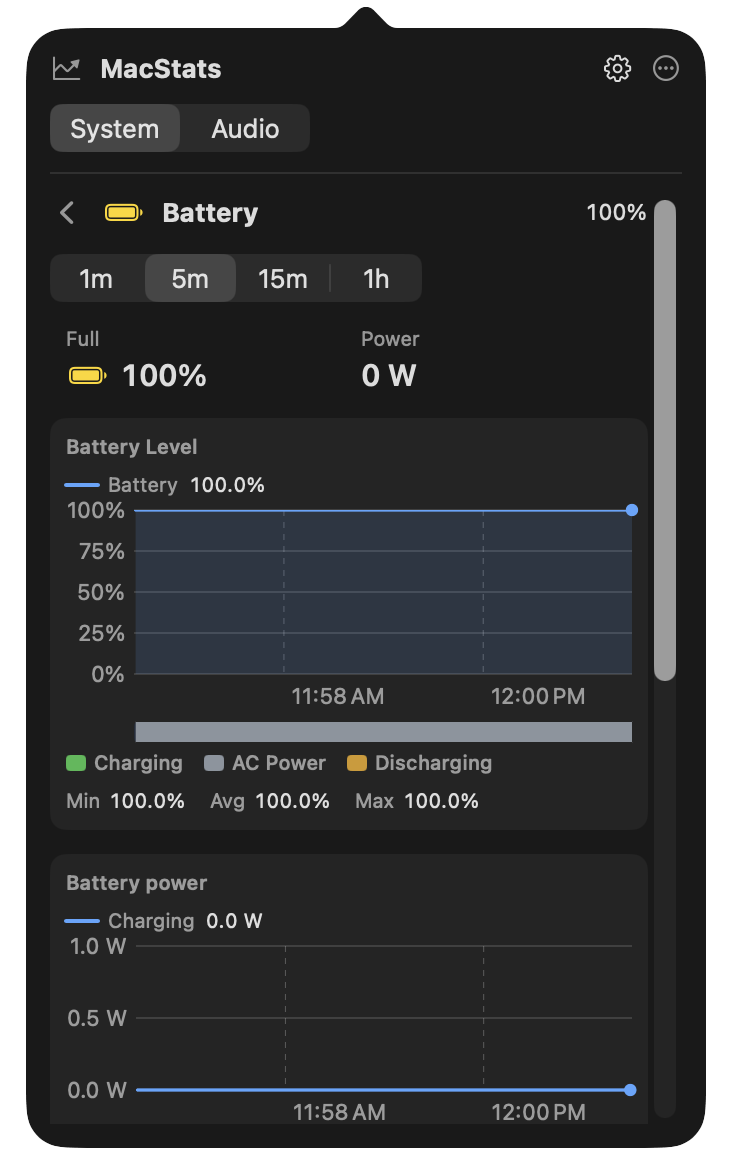This screenshot has width=732, height=1174.
Task: Click the blue Charging legend line
Action: pyautogui.click(x=82, y=921)
